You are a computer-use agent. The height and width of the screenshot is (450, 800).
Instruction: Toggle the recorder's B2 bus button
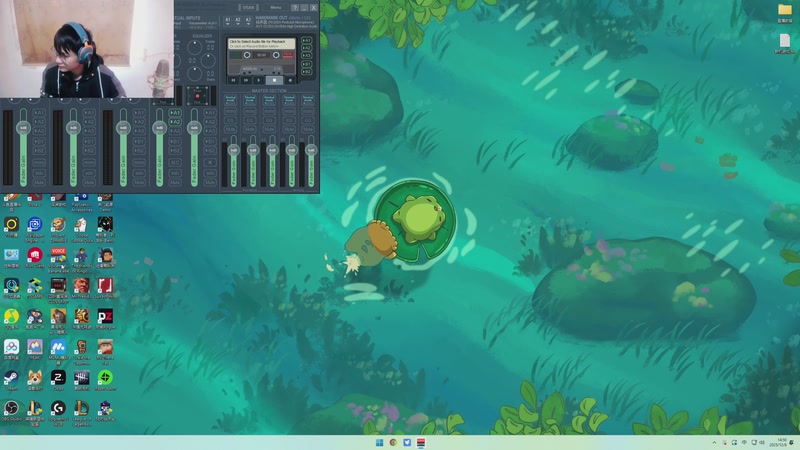pyautogui.click(x=306, y=72)
